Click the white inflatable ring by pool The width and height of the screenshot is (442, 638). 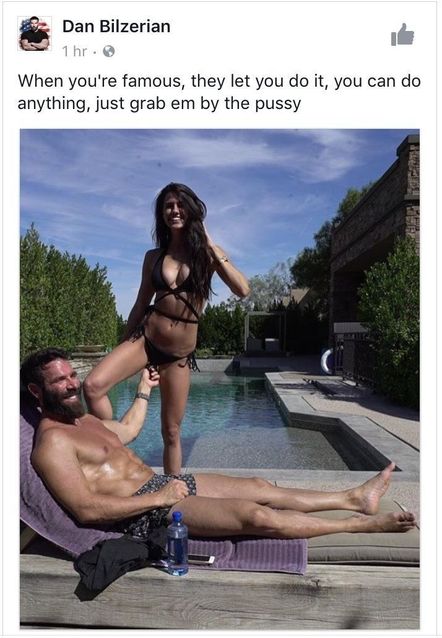(x=326, y=361)
